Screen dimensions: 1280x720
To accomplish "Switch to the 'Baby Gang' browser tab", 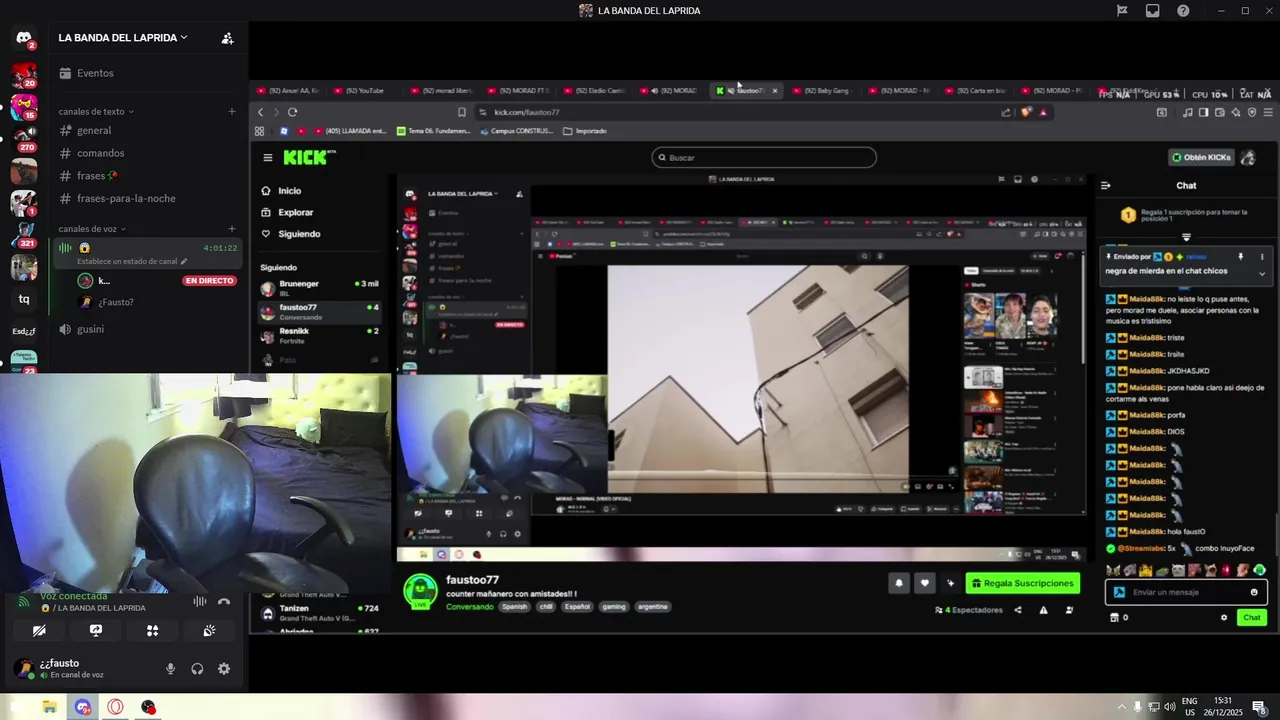I will coord(825,91).
